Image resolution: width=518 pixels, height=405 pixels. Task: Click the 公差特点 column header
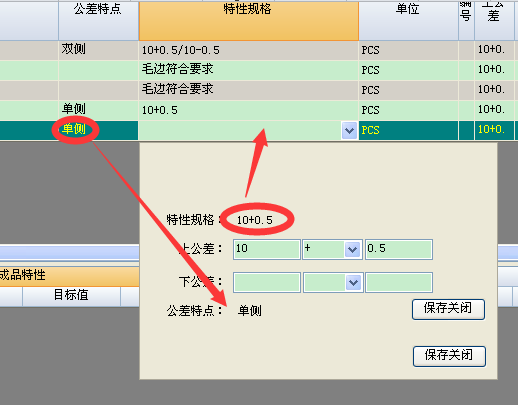(x=98, y=21)
